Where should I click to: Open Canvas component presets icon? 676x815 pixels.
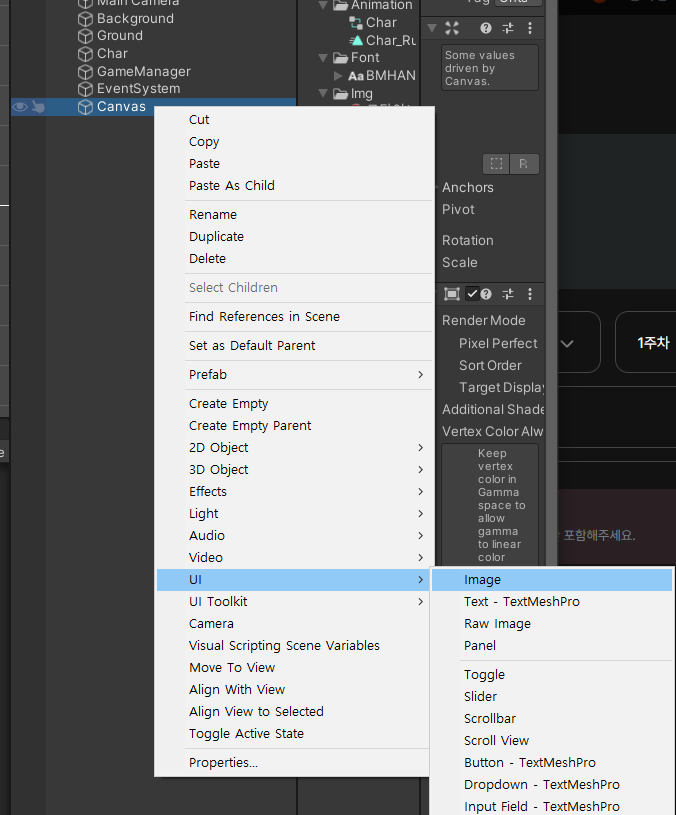point(508,294)
